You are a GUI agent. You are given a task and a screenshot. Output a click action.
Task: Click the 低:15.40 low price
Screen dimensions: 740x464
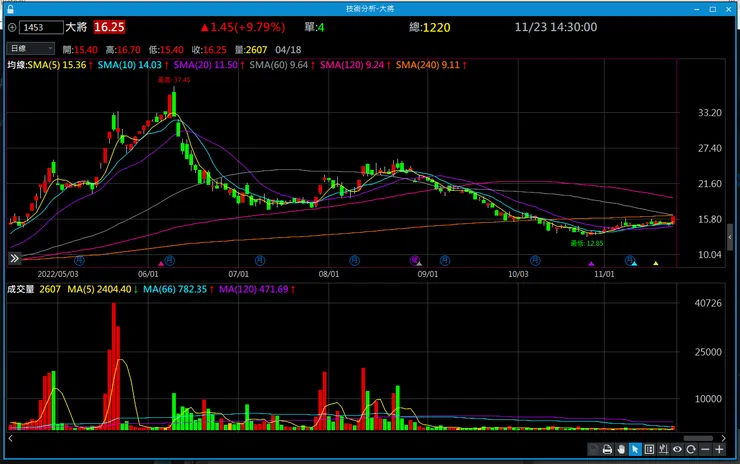(x=166, y=50)
